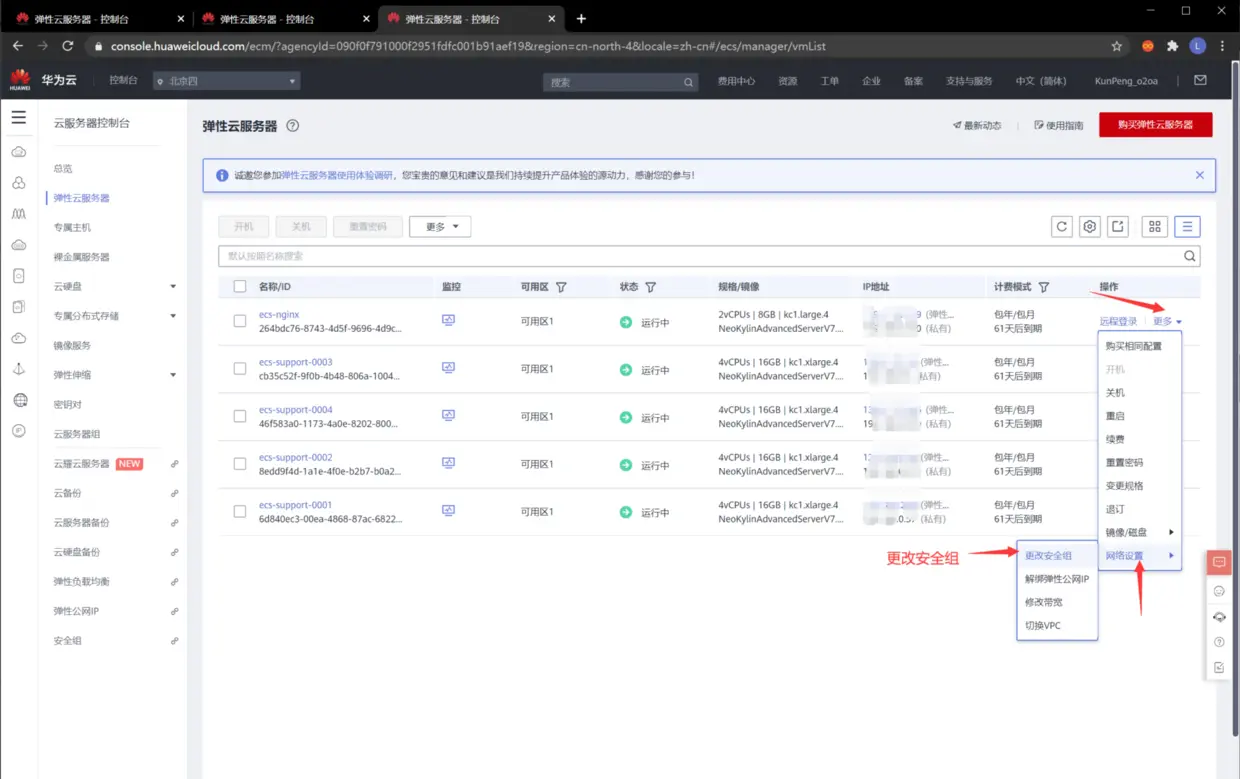Open the table settings gear icon
This screenshot has height=779, width=1240.
click(1090, 227)
